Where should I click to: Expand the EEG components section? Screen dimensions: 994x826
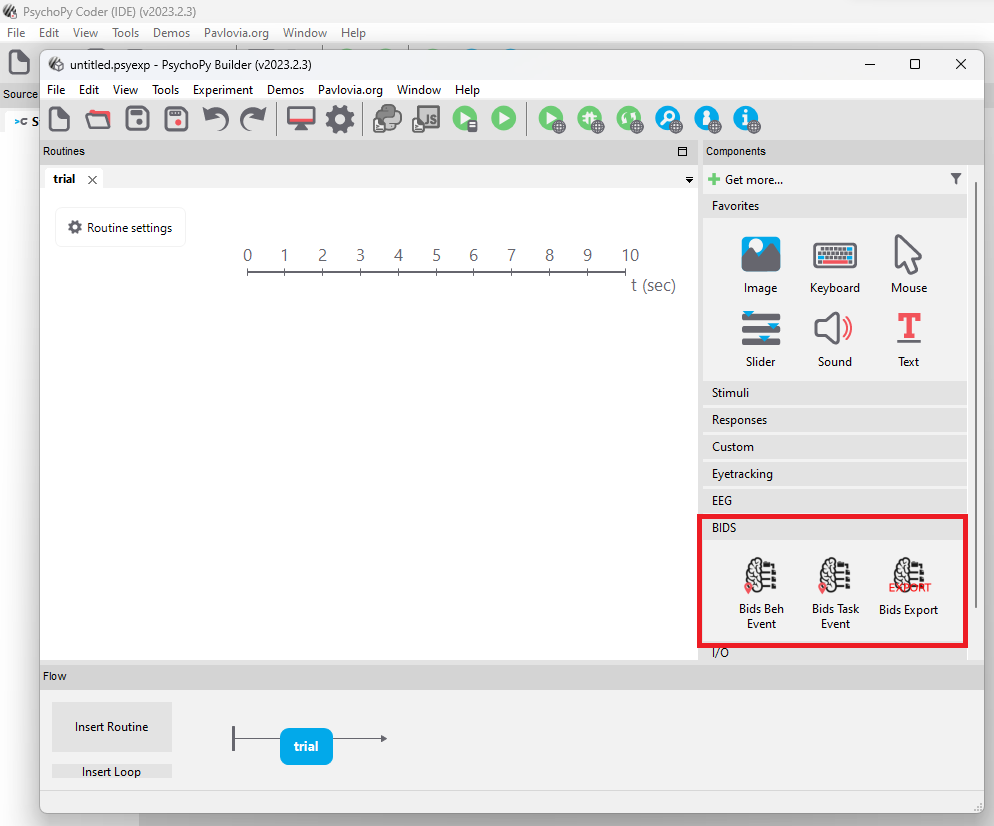834,501
